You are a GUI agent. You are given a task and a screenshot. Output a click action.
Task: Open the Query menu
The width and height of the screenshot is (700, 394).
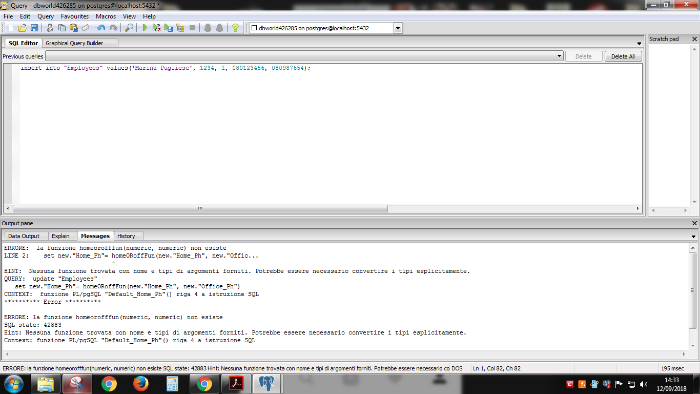click(x=45, y=16)
